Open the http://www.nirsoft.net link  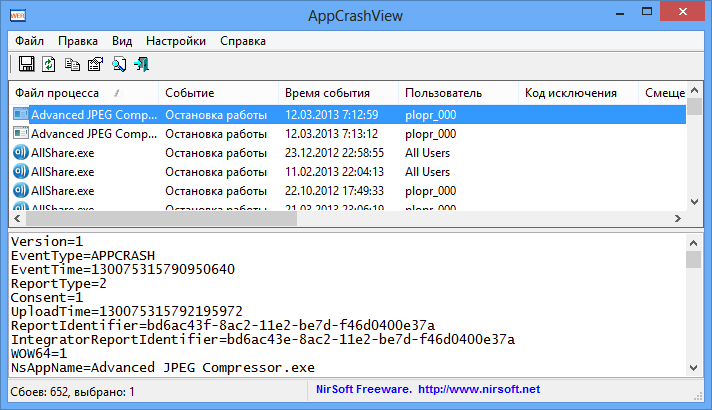479,389
